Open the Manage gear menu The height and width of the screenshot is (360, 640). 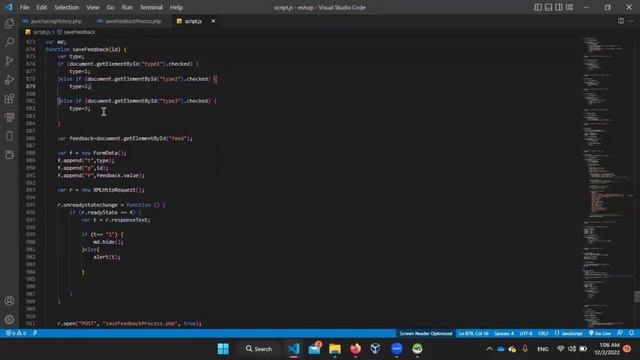9,319
